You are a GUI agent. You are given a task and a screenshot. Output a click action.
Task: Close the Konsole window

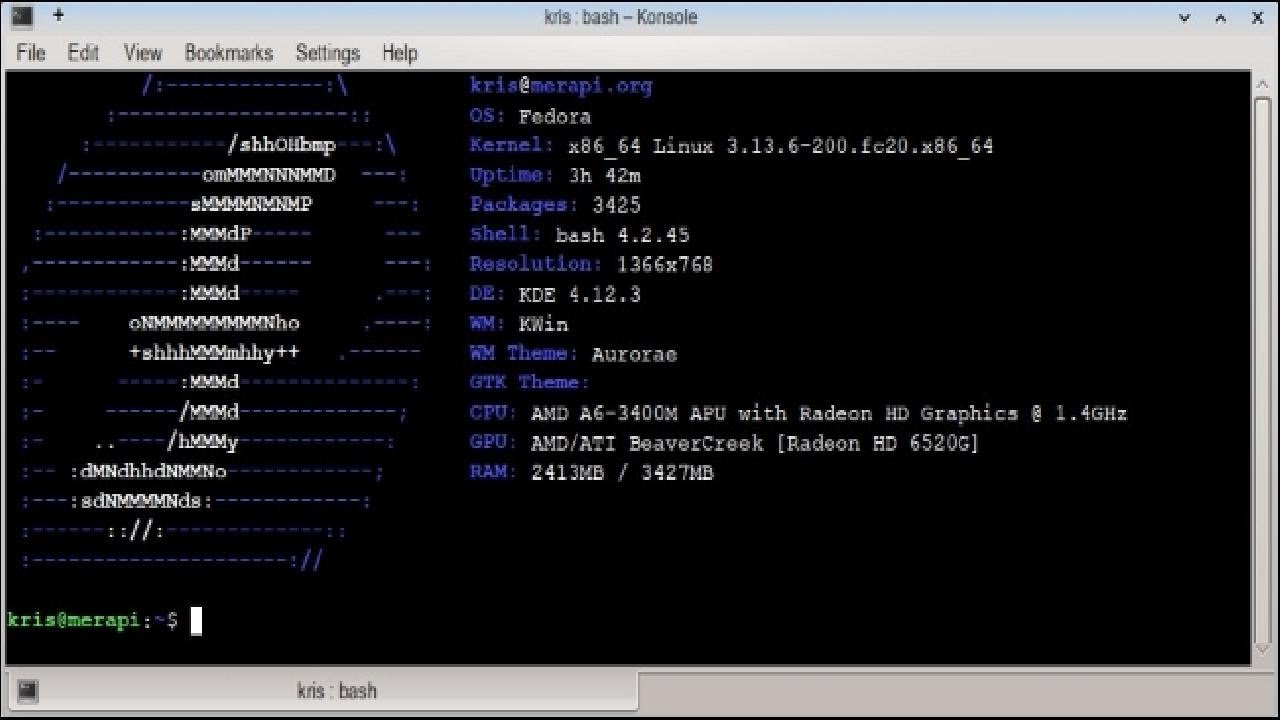click(1258, 17)
